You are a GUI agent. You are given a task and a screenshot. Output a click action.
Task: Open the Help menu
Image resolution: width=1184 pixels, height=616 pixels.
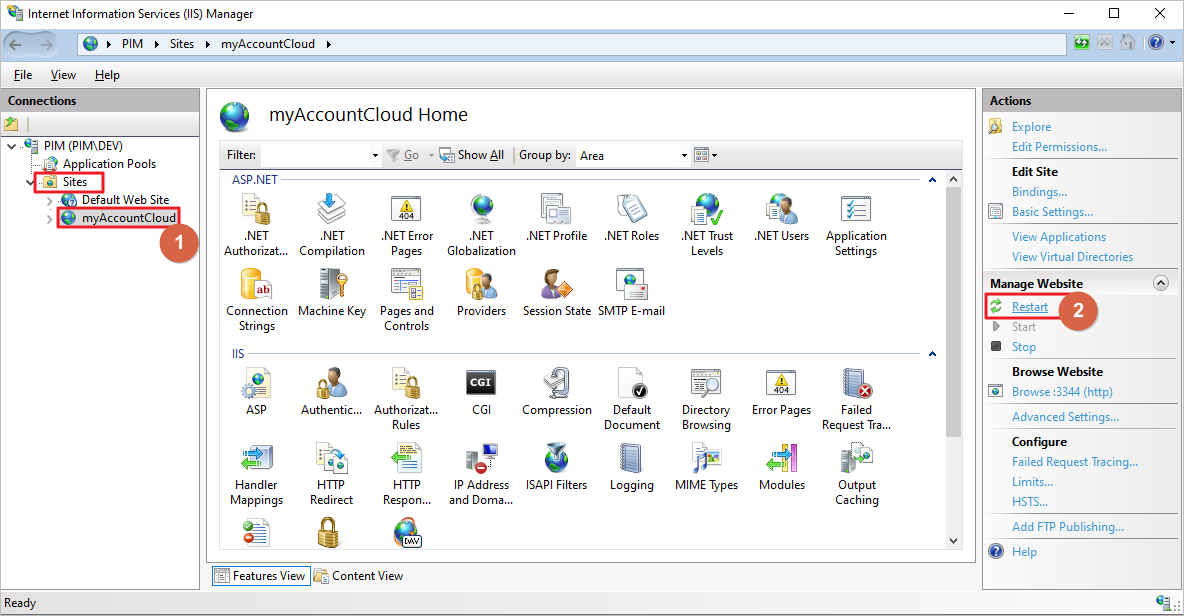[x=107, y=75]
